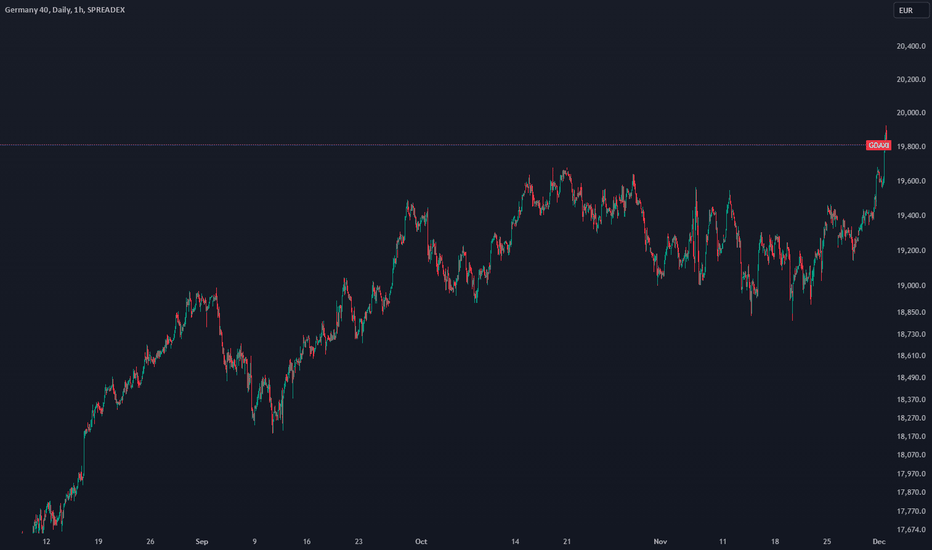Screen dimensions: 932x550
Task: Click the 16 date label on the time axis
Action: pos(307,542)
